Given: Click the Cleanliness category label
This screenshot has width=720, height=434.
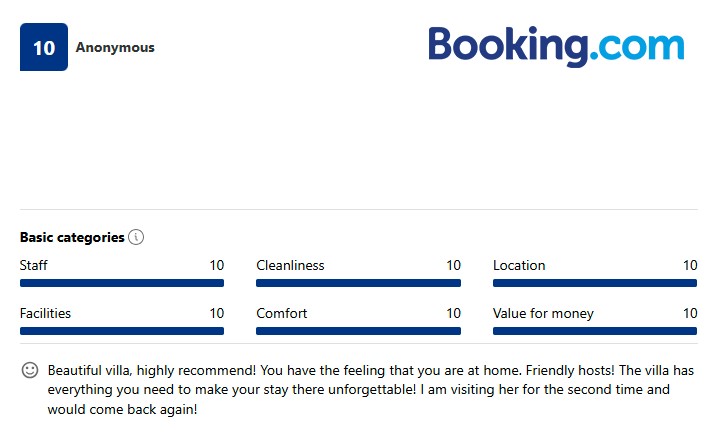Looking at the screenshot, I should point(290,266).
